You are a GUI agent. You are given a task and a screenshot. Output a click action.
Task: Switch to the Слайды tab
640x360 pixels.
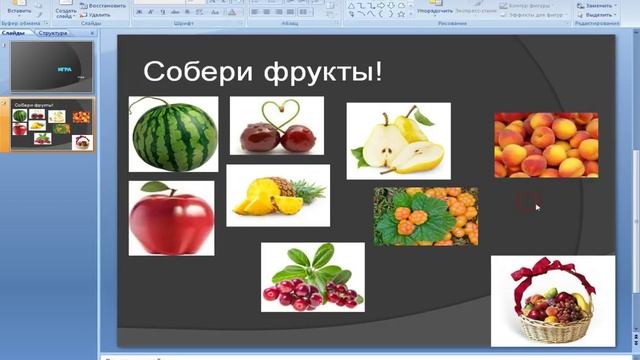coord(14,33)
